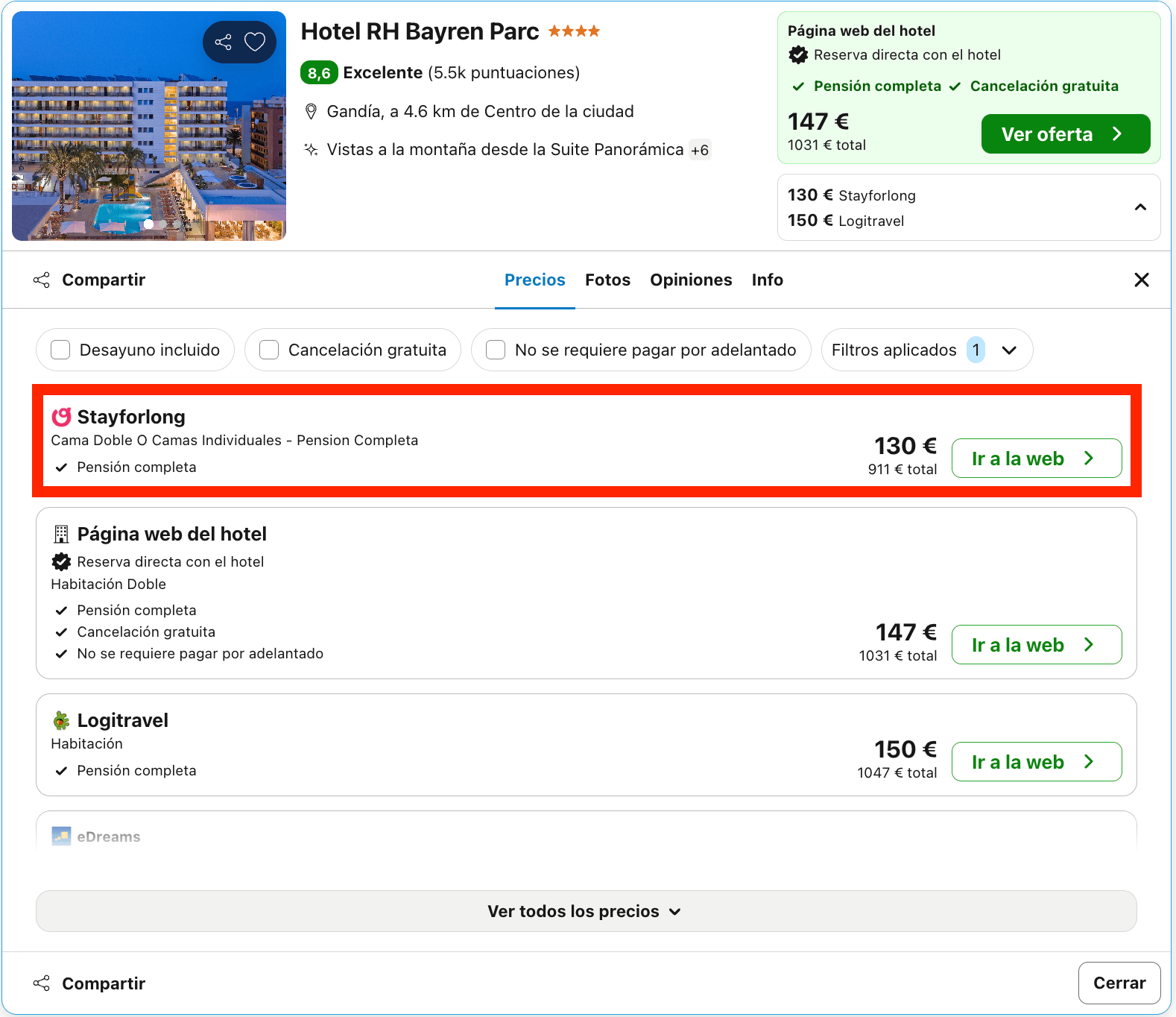Click the orange four-star rating

click(x=574, y=31)
